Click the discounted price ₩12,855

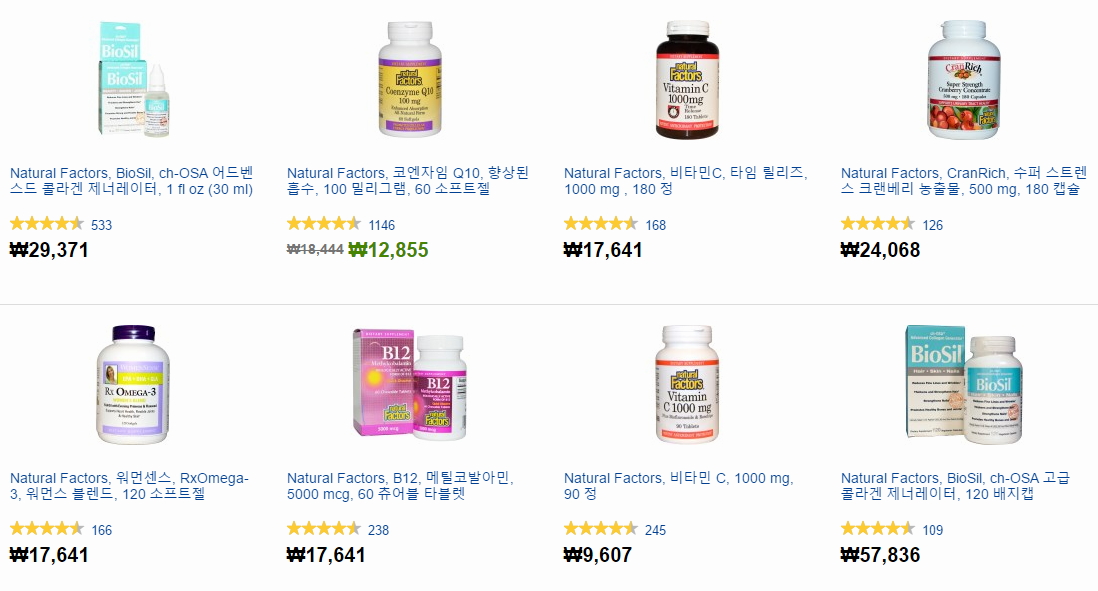click(x=389, y=250)
